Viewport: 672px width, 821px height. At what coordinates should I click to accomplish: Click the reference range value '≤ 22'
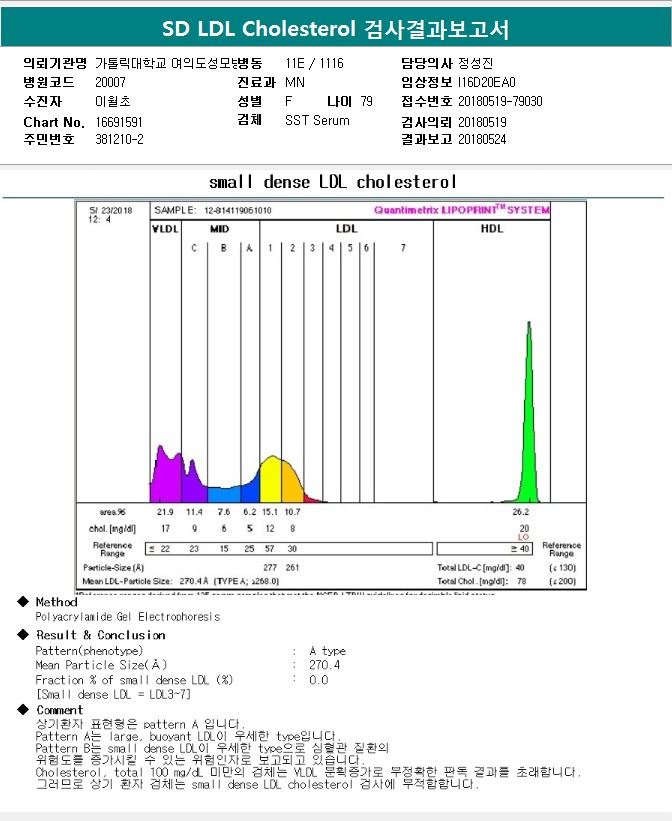159,549
